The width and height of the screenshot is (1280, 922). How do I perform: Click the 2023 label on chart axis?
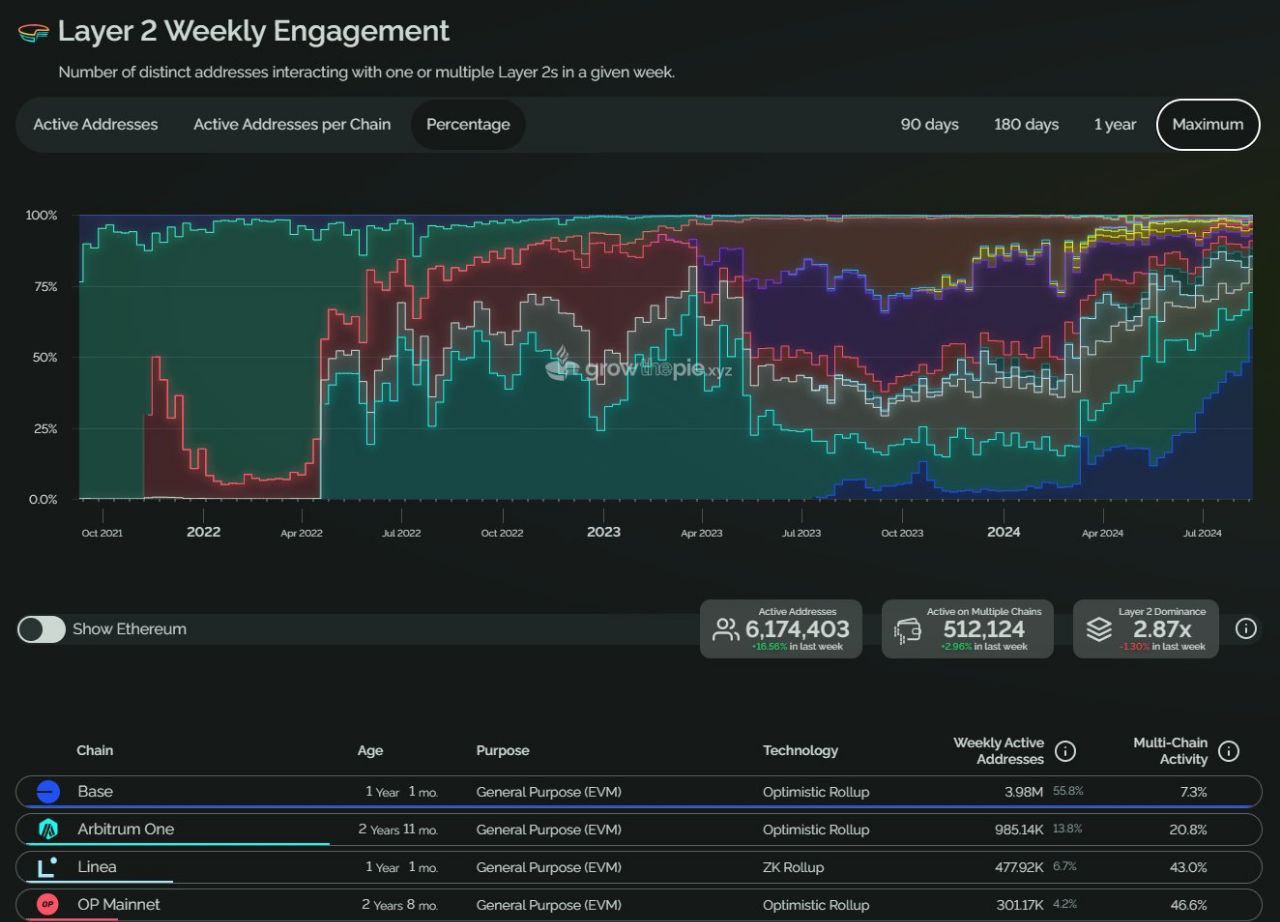[x=603, y=532]
